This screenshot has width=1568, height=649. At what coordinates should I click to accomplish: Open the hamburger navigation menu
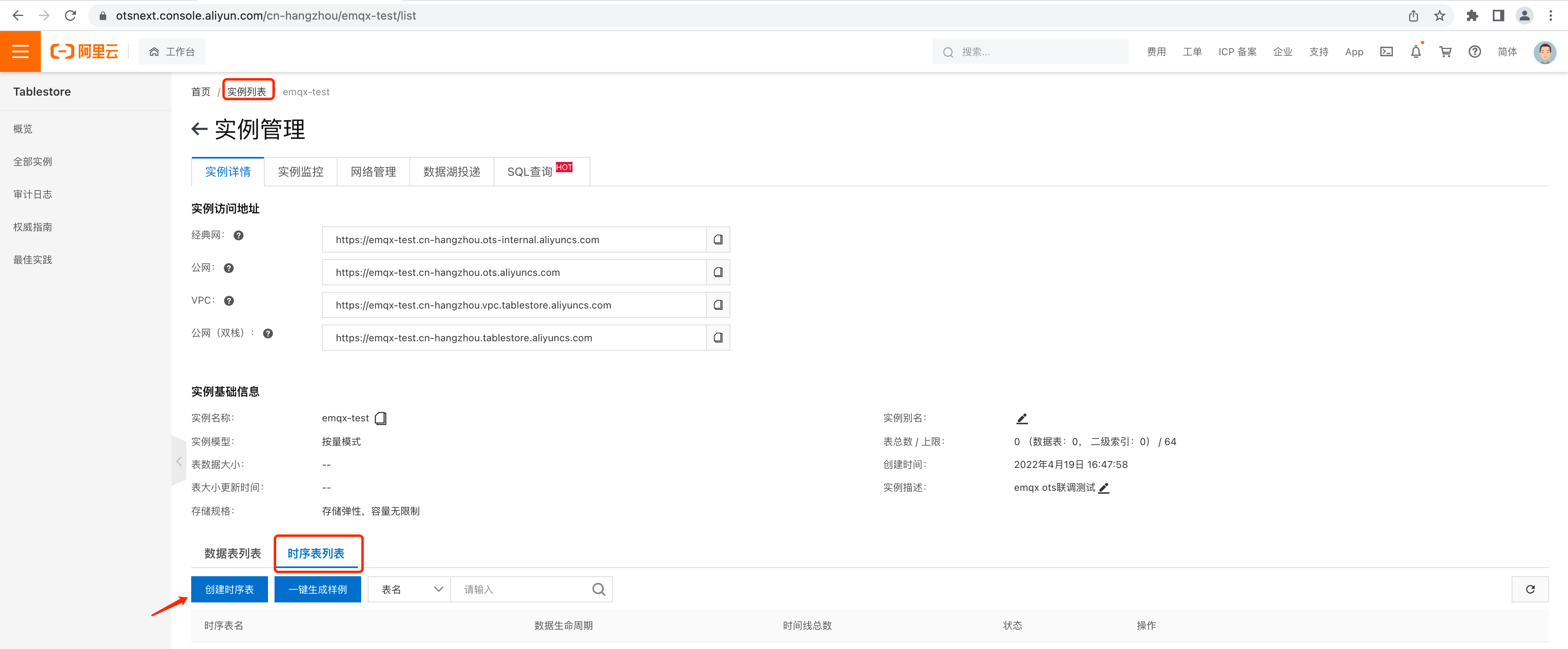coord(20,51)
